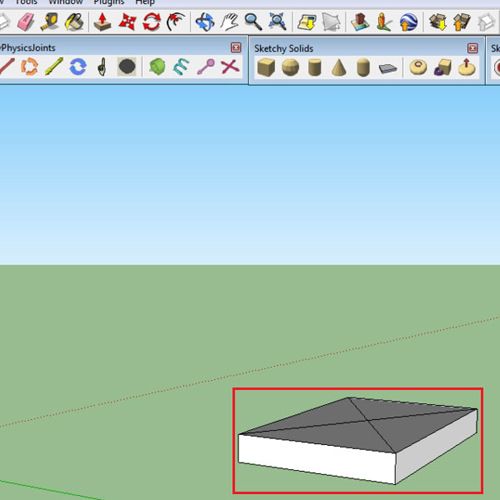Create a Sketchy Solids box
Image resolution: width=500 pixels, height=500 pixels.
pyautogui.click(x=266, y=67)
